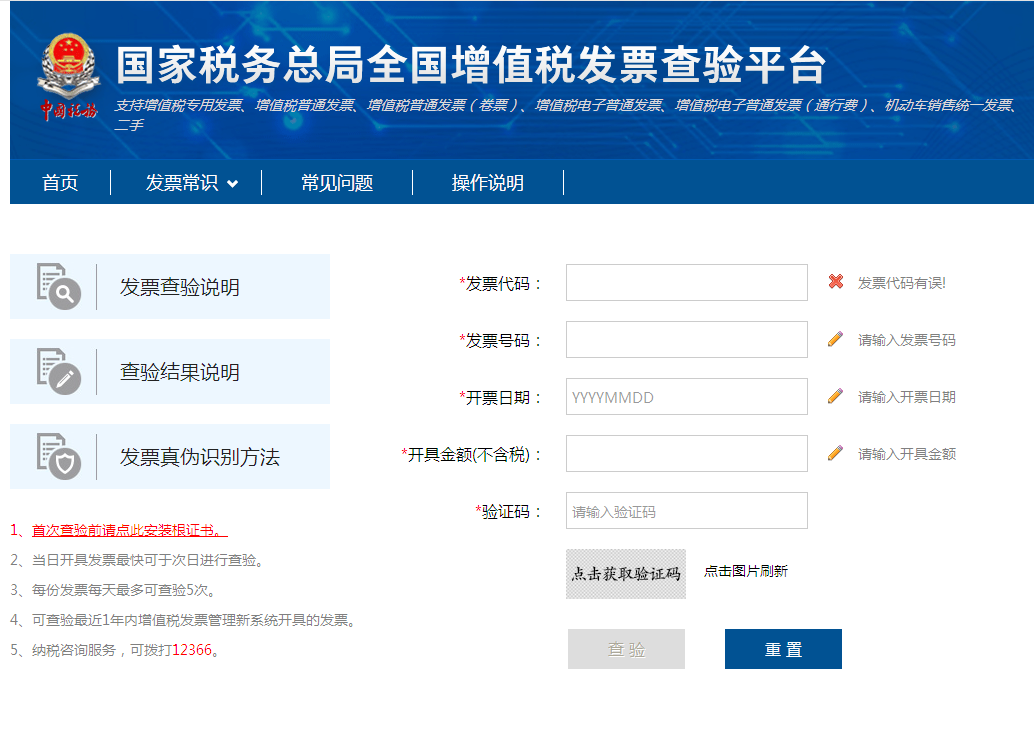Open the 操作说明 menu item
1034x733 pixels.
pyautogui.click(x=487, y=183)
